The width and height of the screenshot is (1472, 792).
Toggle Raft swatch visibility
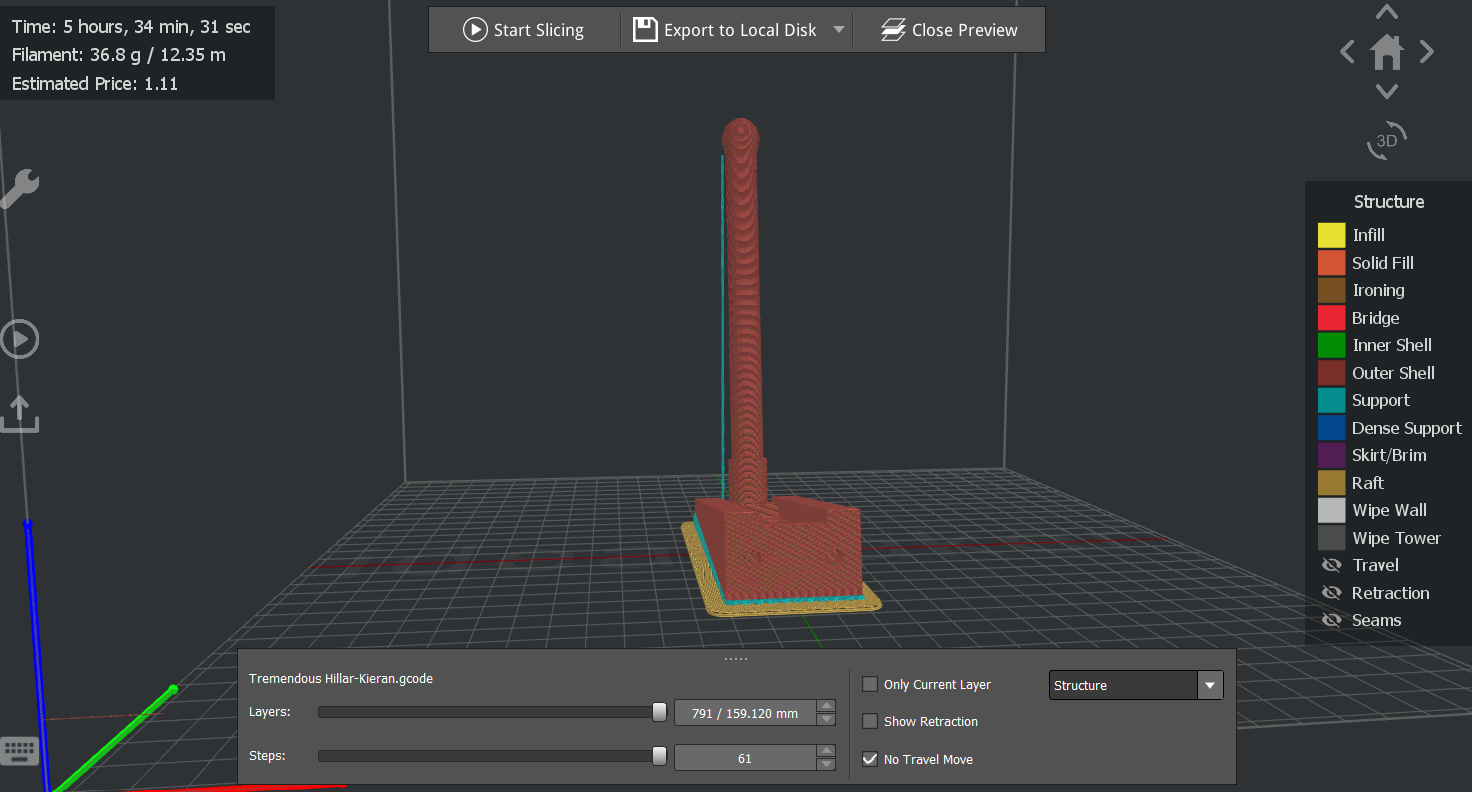click(x=1331, y=483)
